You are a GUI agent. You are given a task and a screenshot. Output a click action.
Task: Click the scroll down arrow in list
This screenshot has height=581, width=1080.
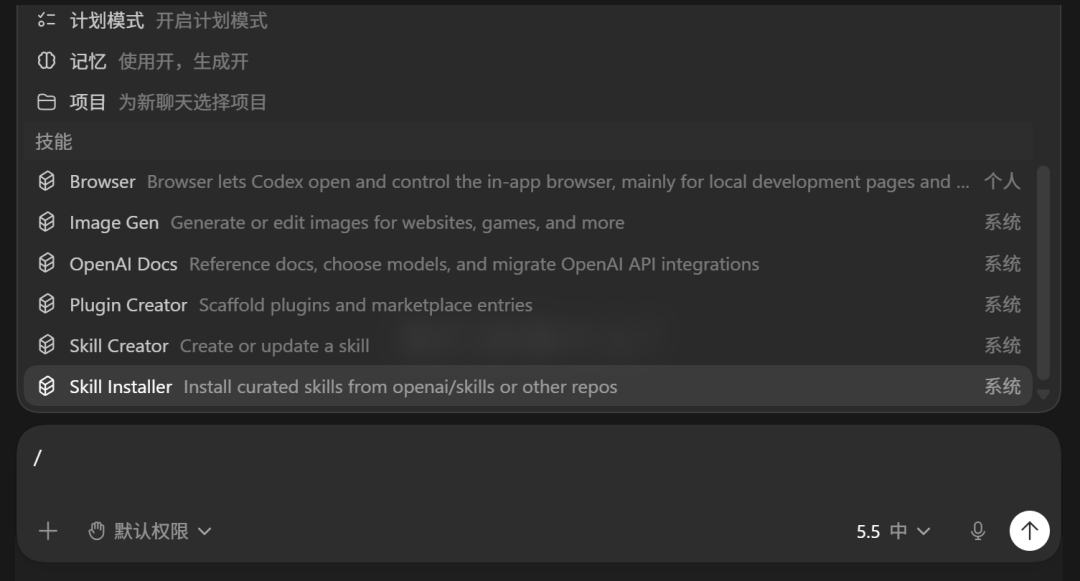click(1043, 394)
